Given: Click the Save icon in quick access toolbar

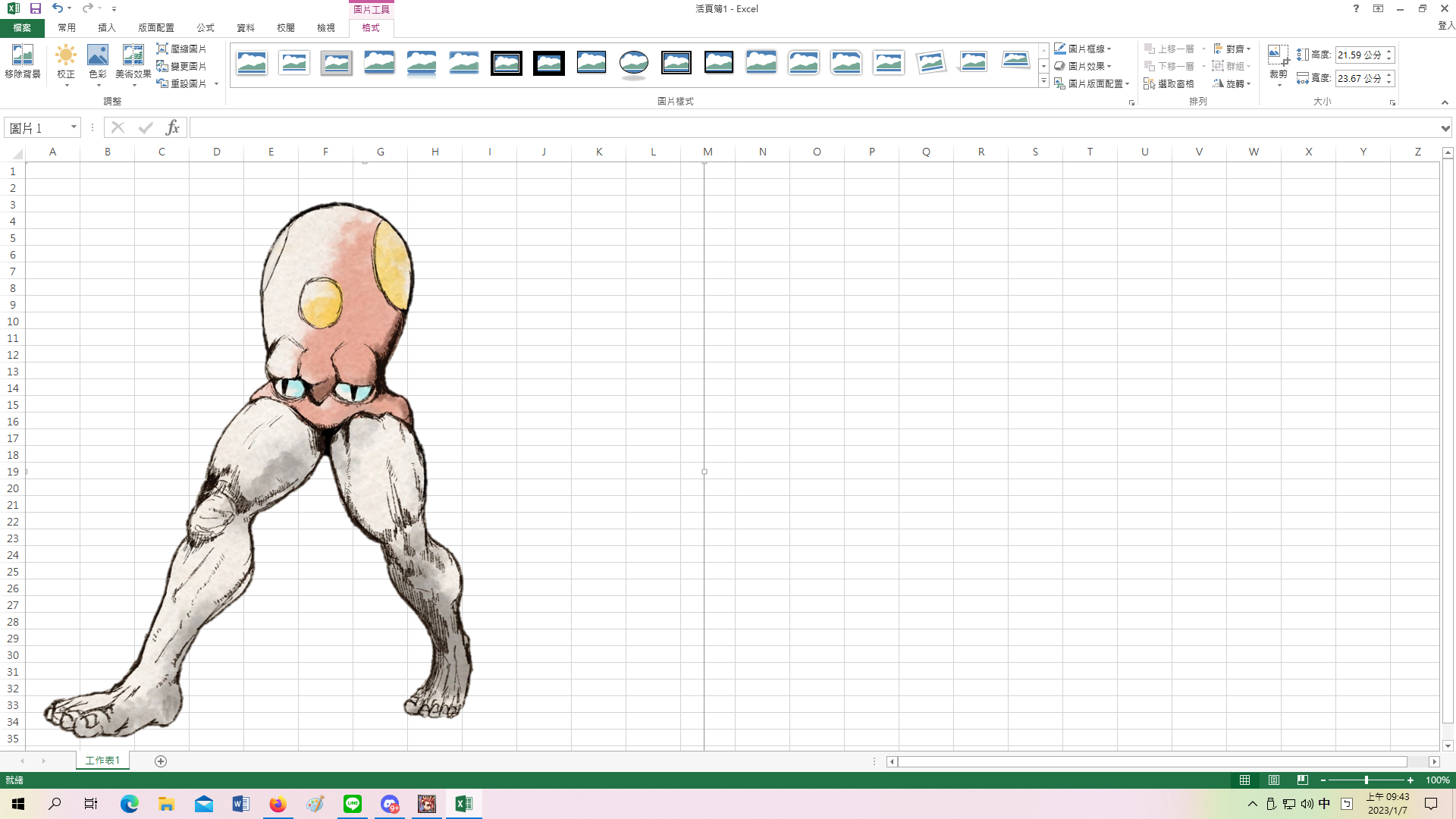Looking at the screenshot, I should 35,8.
